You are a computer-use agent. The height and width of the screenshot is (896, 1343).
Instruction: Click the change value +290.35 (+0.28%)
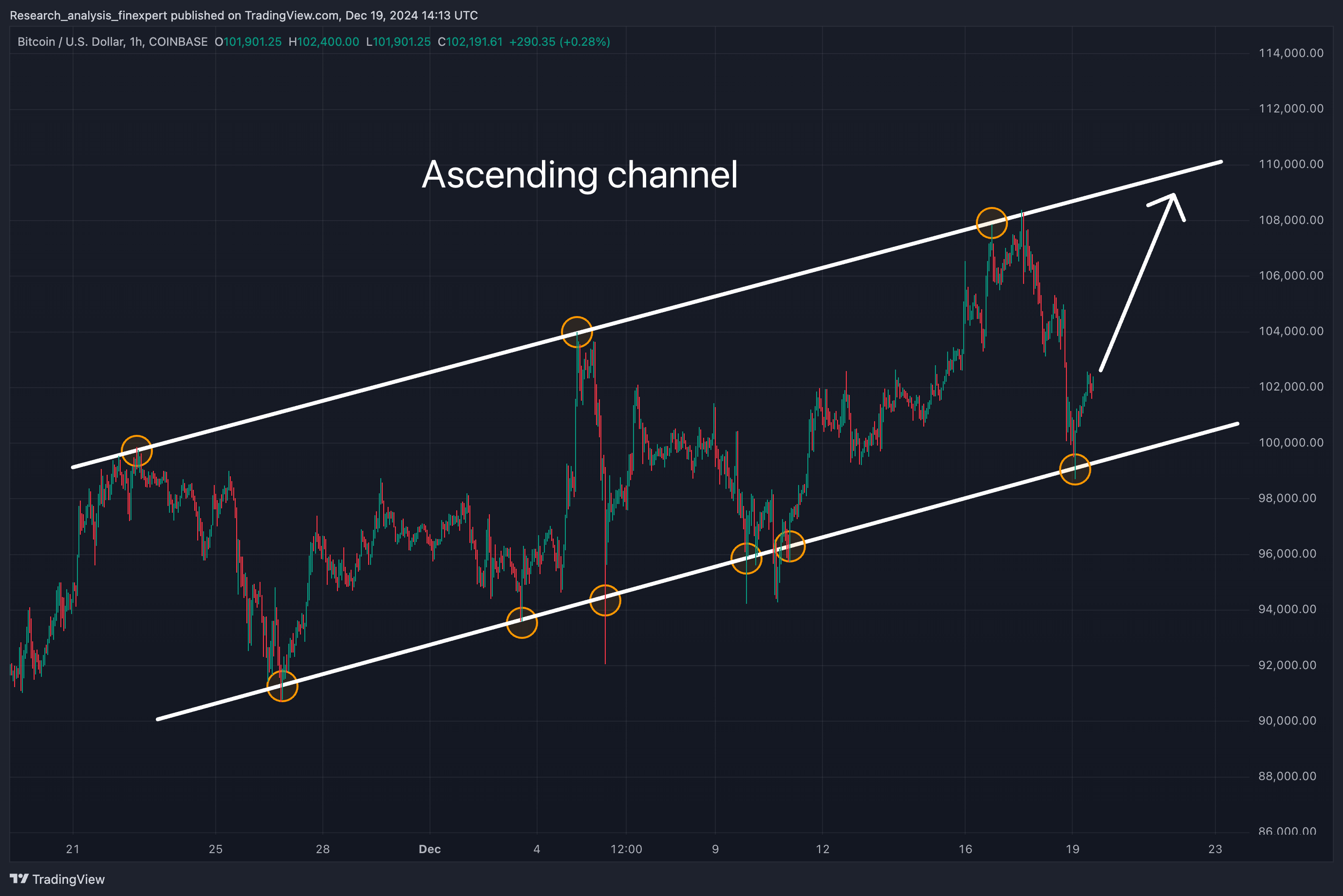point(560,42)
